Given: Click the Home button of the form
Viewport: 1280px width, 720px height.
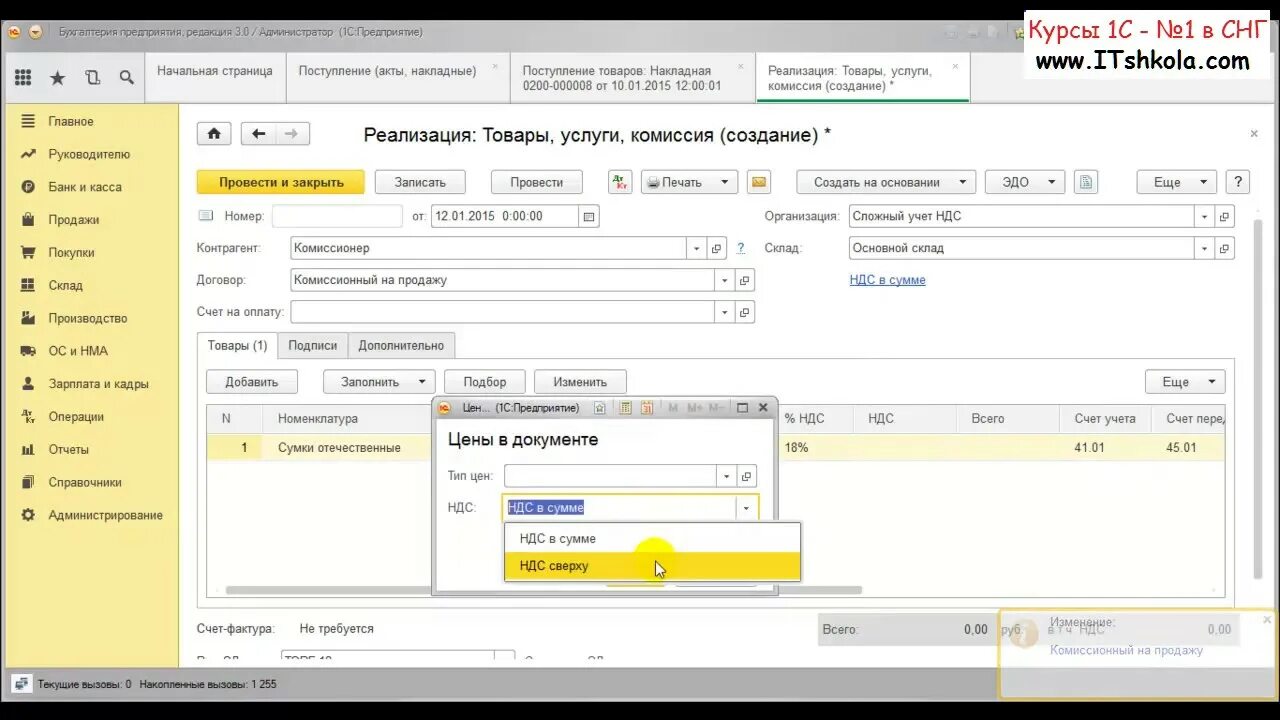Looking at the screenshot, I should pos(214,133).
